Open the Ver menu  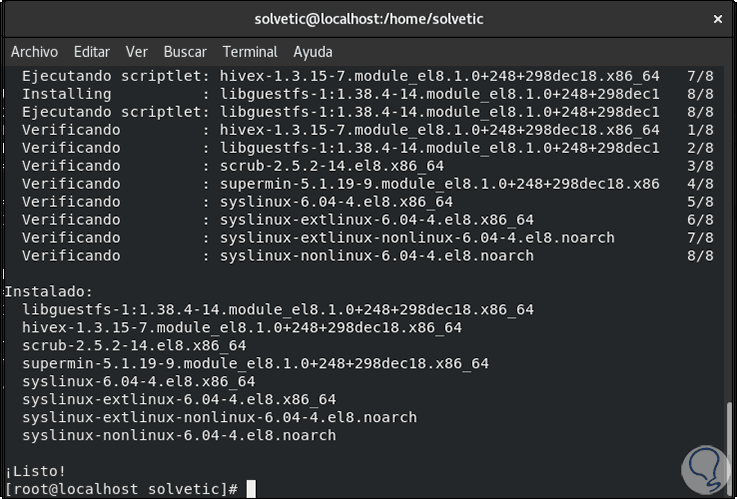click(x=137, y=52)
